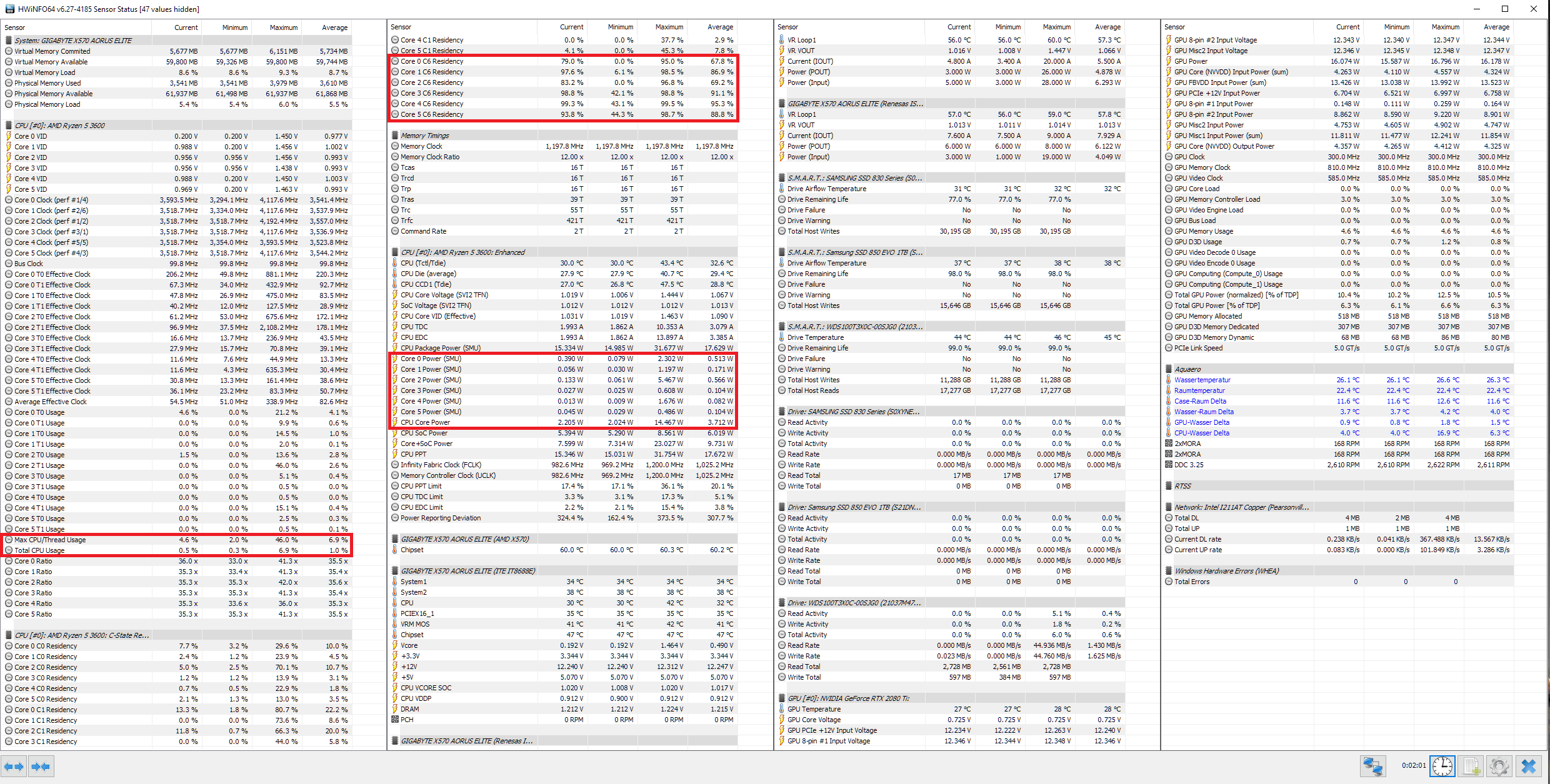Click the icon beside CPU Package Power (SMU)

[x=395, y=348]
